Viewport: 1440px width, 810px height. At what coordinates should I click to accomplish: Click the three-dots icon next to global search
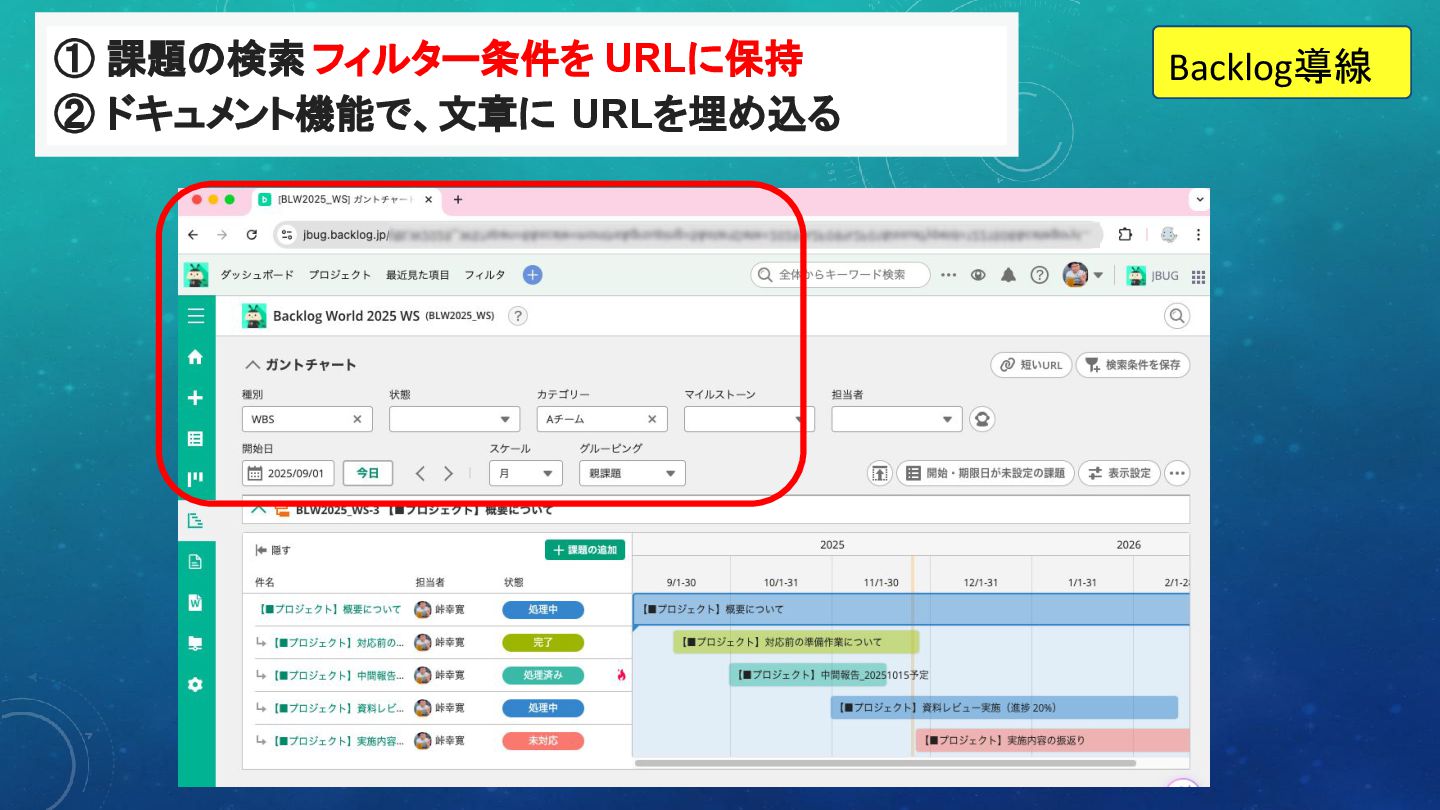[x=949, y=275]
